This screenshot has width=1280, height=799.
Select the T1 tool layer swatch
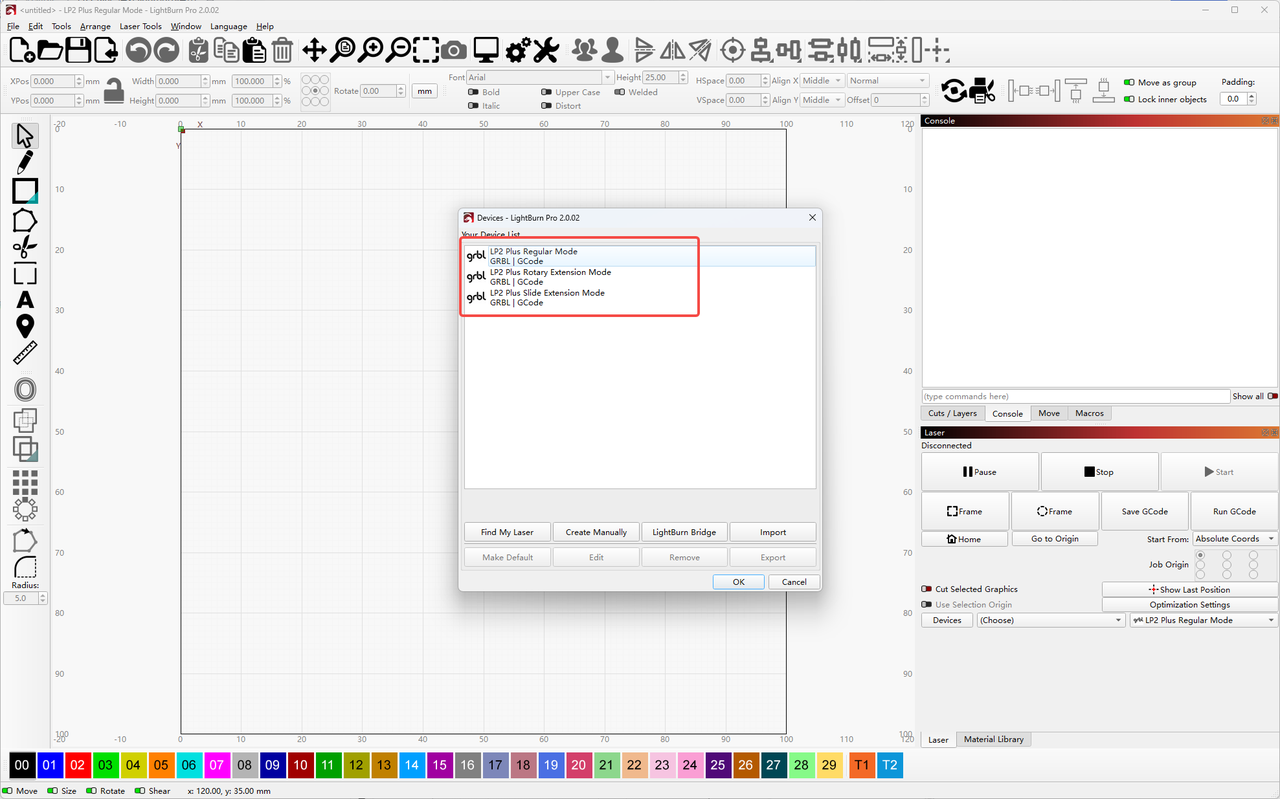(861, 765)
